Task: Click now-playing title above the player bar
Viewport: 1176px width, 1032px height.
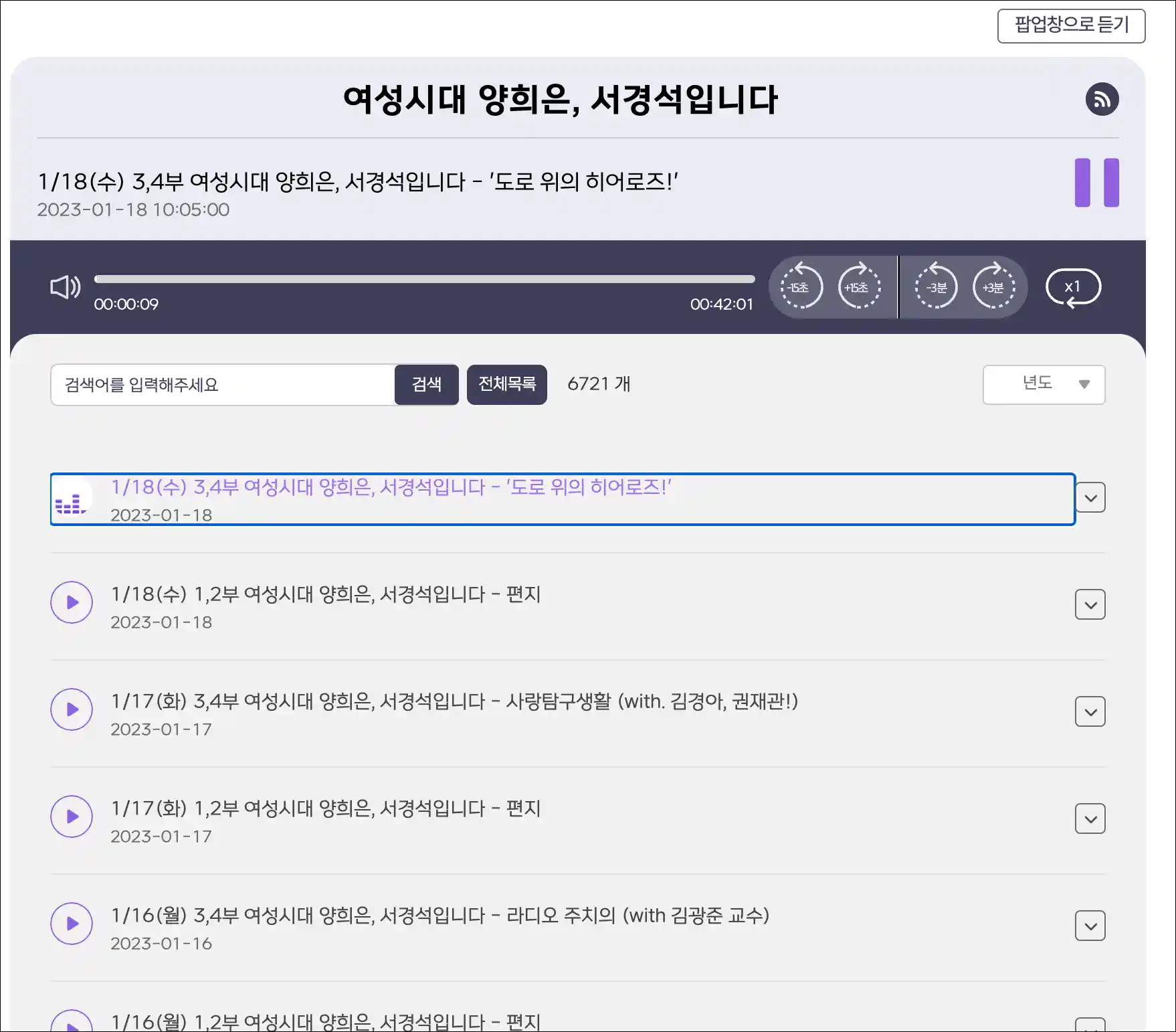Action: pyautogui.click(x=358, y=181)
